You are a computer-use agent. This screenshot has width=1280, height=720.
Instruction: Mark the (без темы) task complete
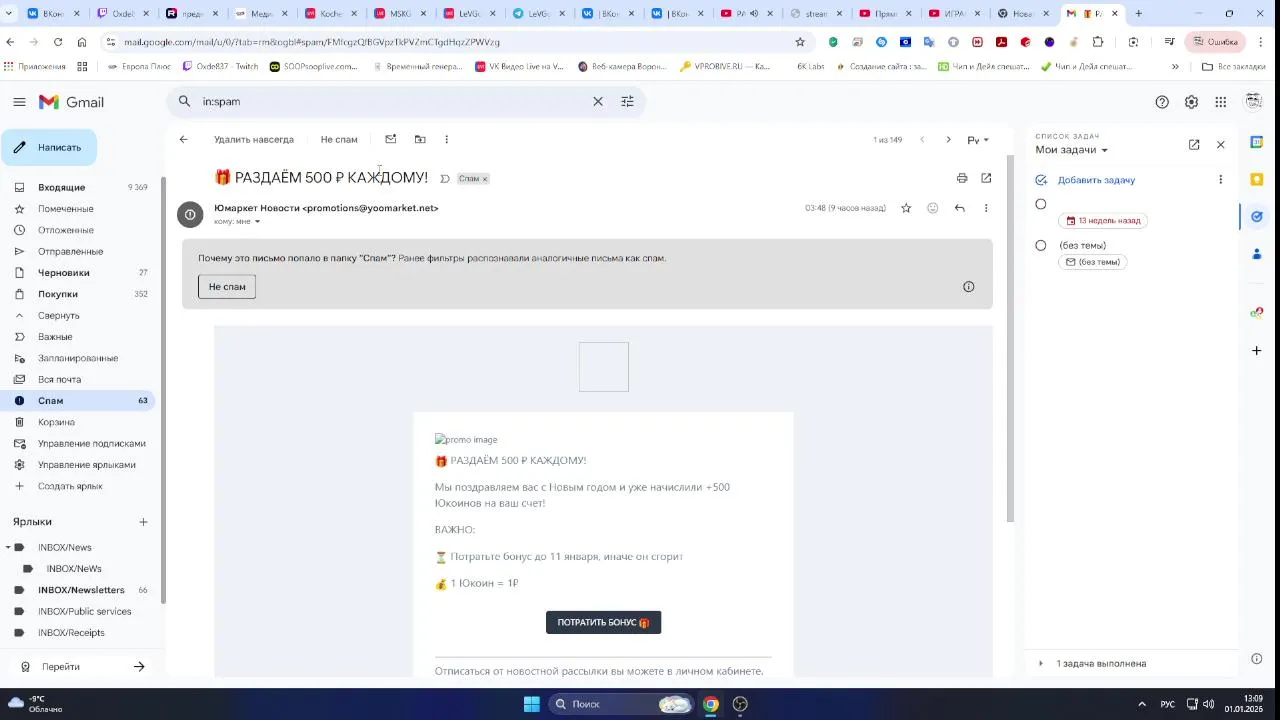pyautogui.click(x=1041, y=245)
